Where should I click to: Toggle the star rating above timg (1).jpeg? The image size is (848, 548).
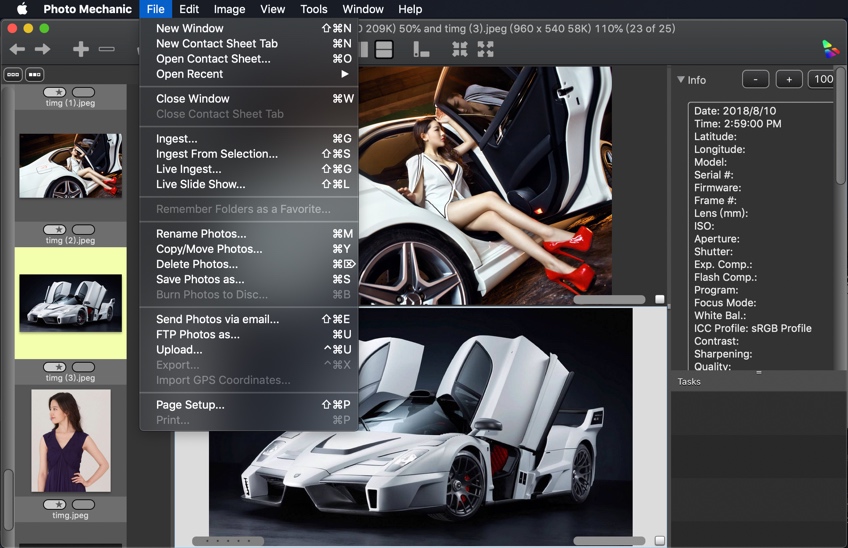click(55, 92)
